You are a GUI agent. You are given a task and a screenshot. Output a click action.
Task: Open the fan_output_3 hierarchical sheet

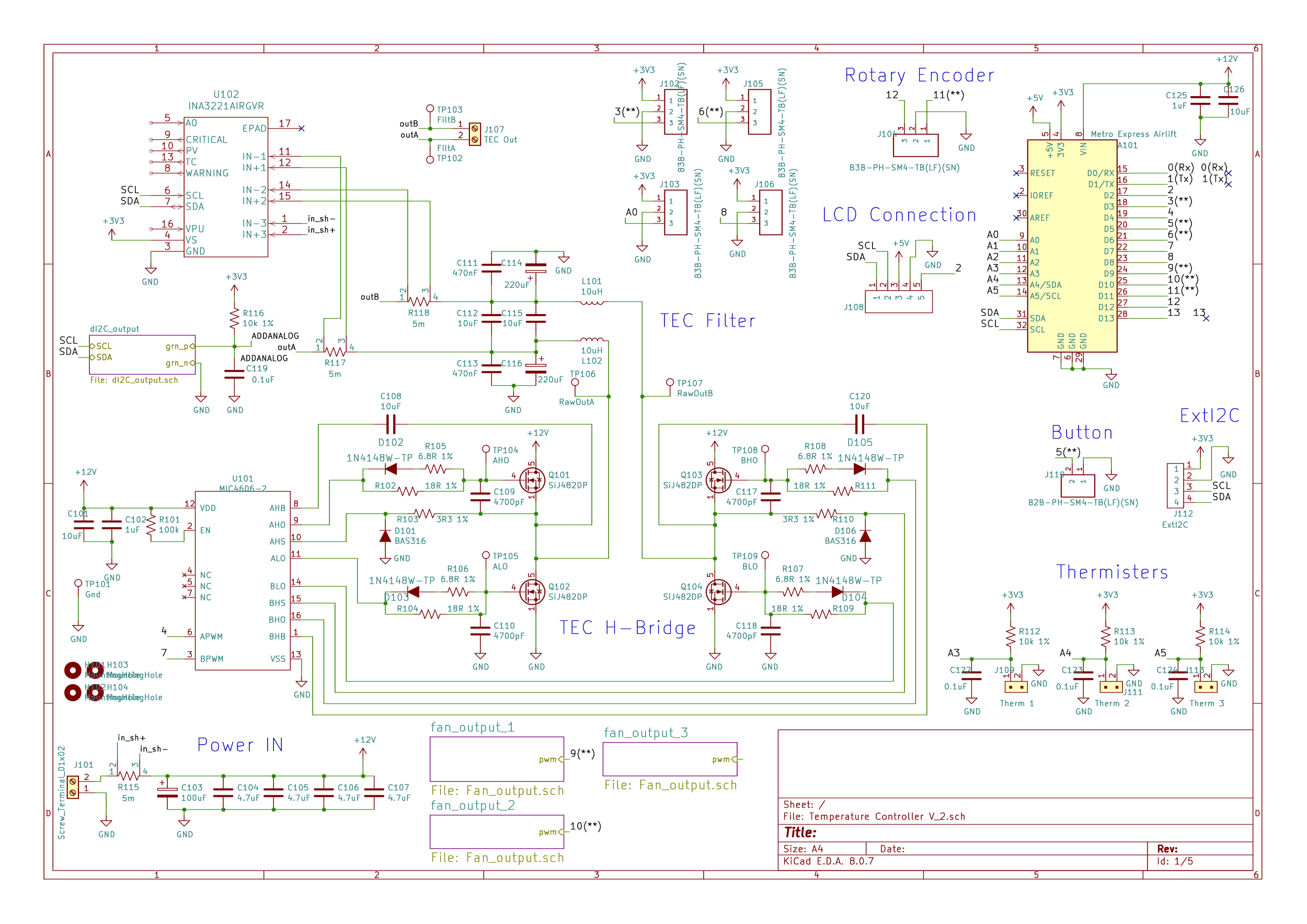pyautogui.click(x=669, y=759)
